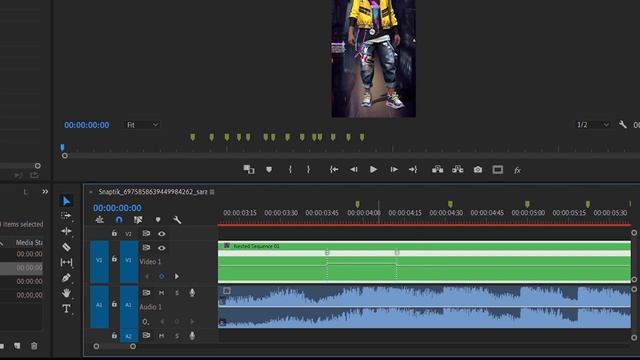Image resolution: width=640 pixels, height=360 pixels.
Task: Solo A2 track with S button
Action: pos(177,336)
